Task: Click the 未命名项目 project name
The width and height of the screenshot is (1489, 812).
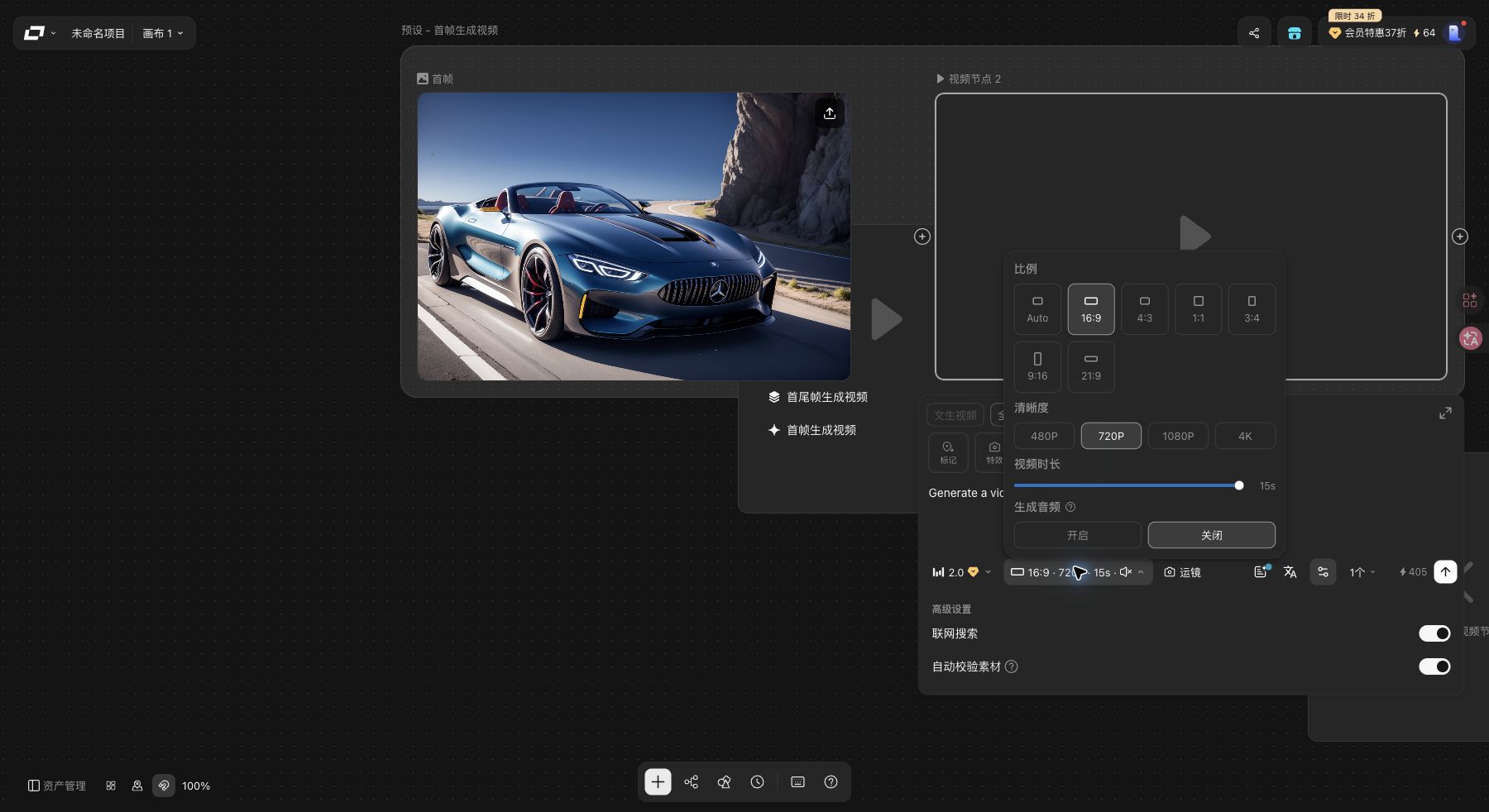Action: point(98,33)
